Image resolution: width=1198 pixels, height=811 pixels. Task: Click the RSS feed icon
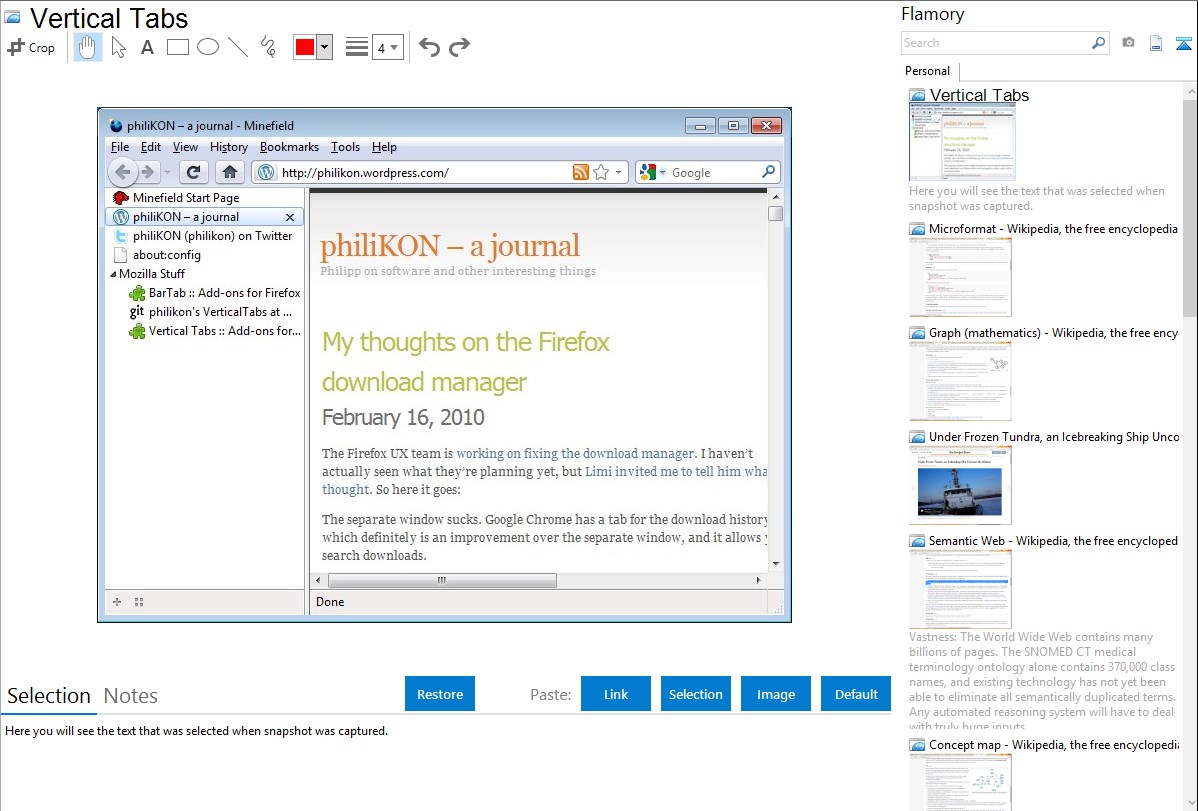coord(581,172)
